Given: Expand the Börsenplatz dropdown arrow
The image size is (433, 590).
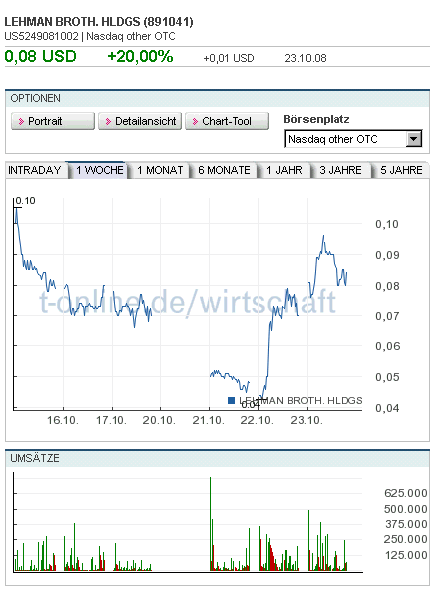Looking at the screenshot, I should 414,139.
